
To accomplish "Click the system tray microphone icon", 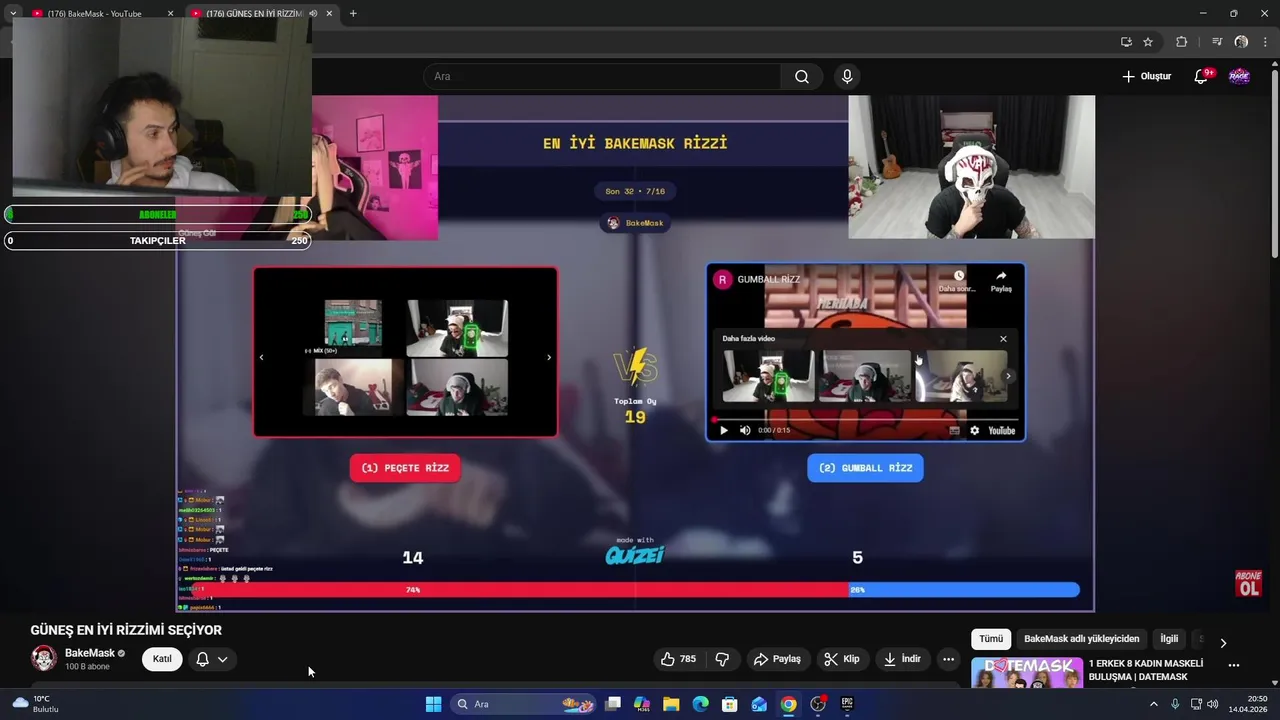I will tap(1175, 704).
